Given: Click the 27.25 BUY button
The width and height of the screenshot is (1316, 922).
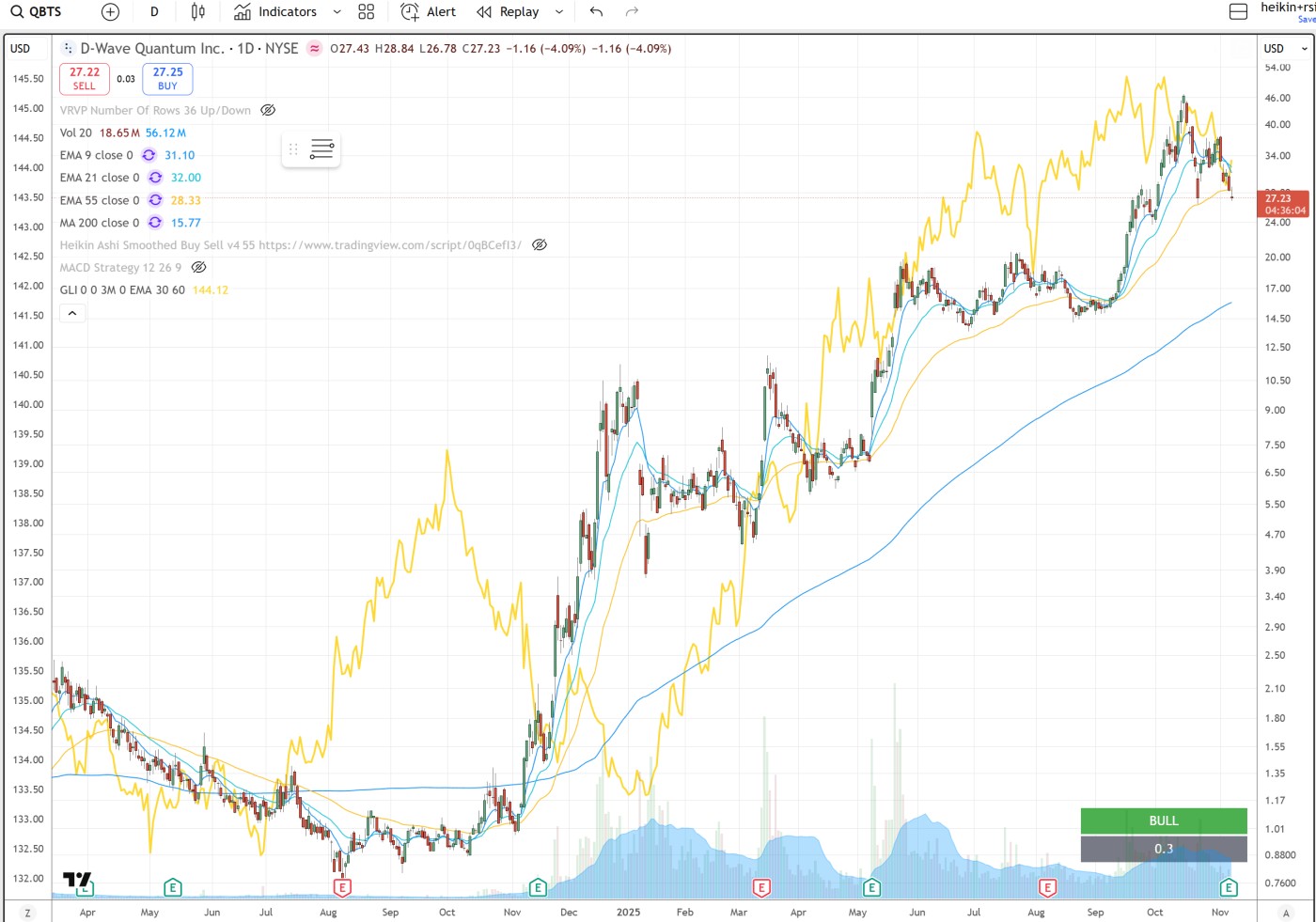Looking at the screenshot, I should coord(167,79).
